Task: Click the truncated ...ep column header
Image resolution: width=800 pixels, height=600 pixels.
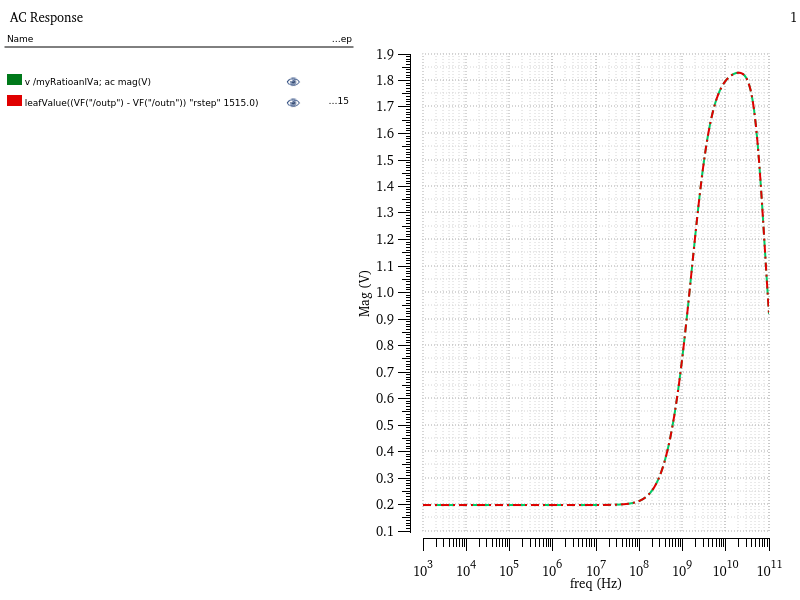Action: pos(341,39)
